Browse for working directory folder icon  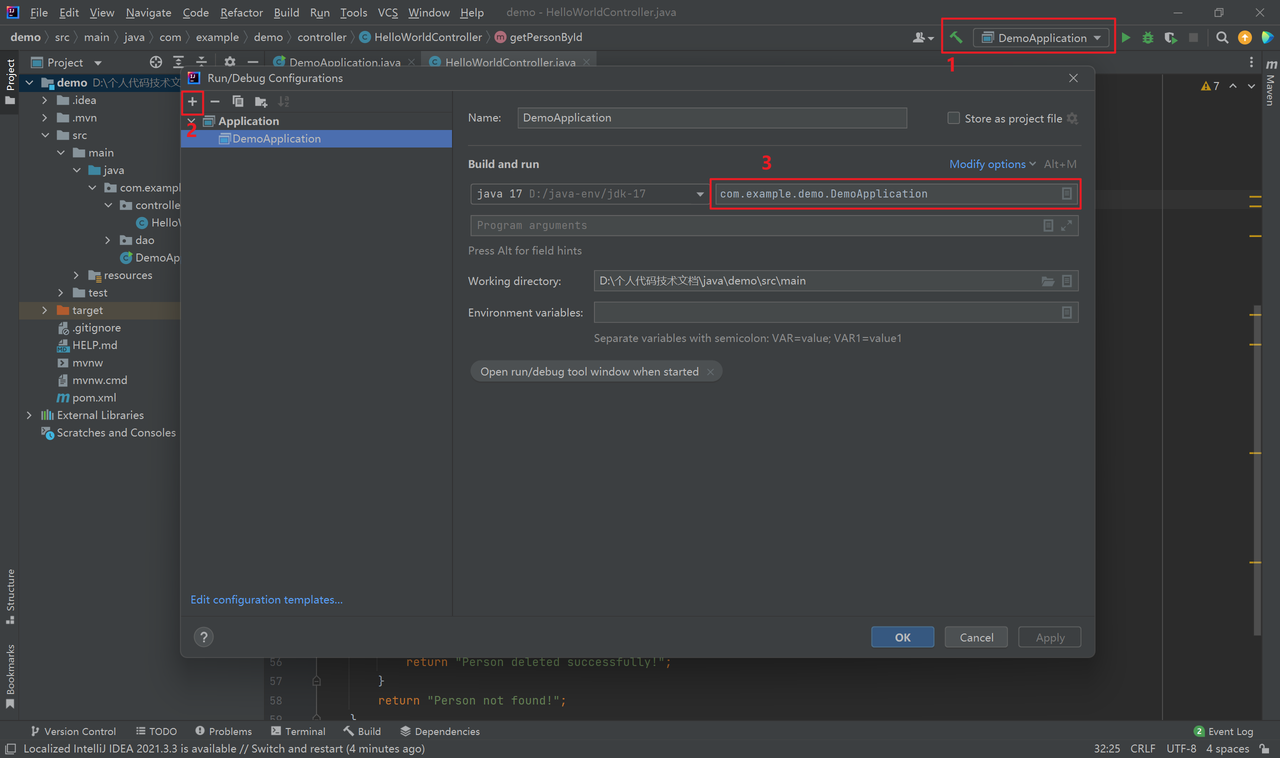coord(1048,282)
